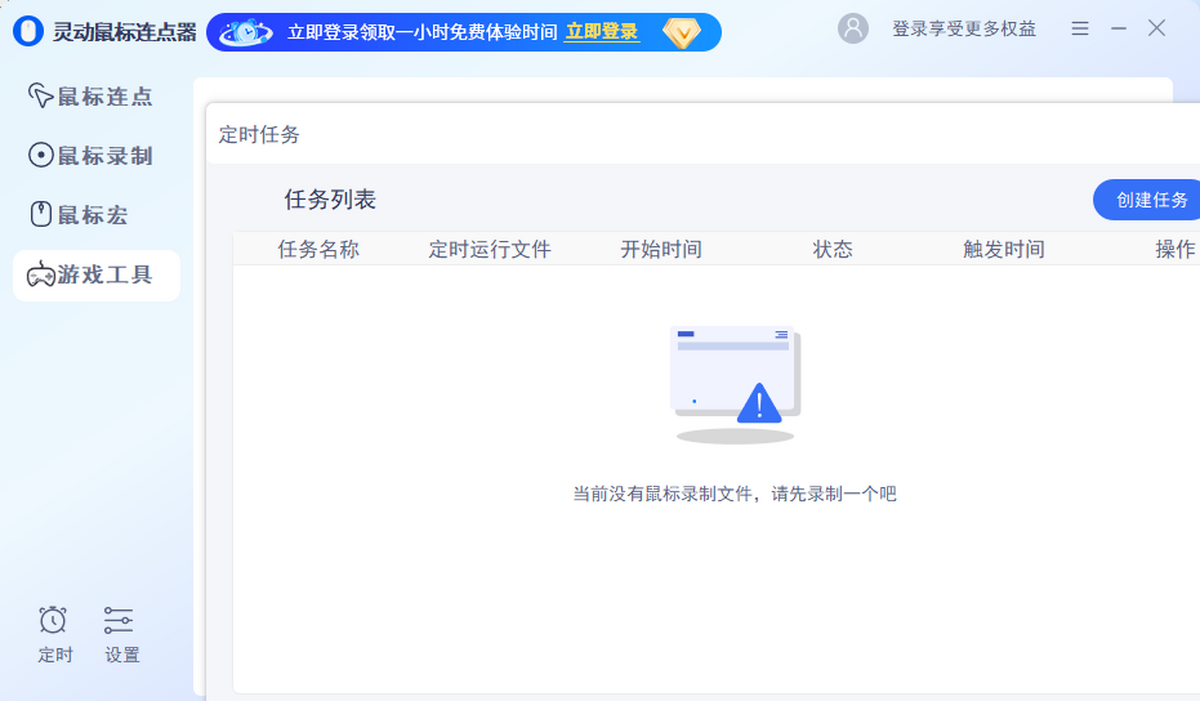Minimize the window
Viewport: 1200px width, 701px height.
coord(1118,29)
